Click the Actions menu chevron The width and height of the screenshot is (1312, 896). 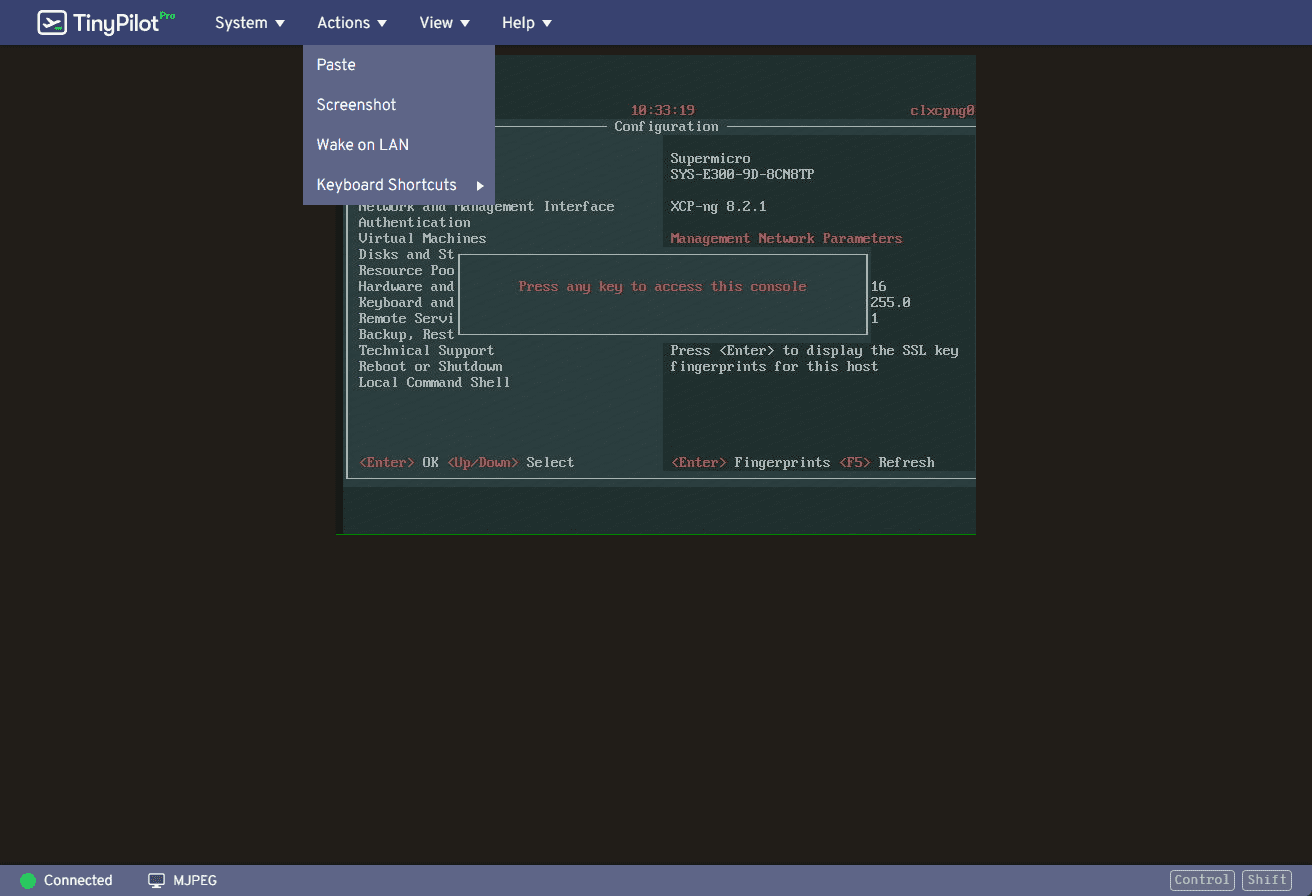click(383, 22)
